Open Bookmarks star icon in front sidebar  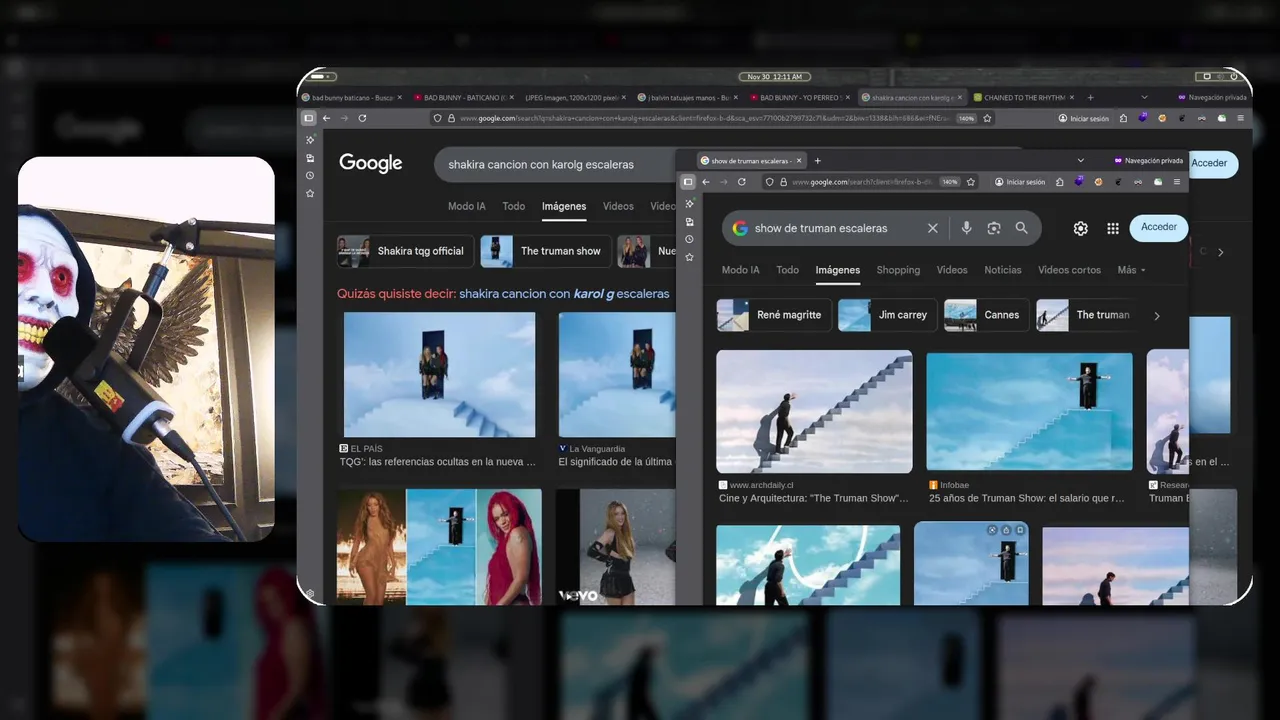click(689, 257)
